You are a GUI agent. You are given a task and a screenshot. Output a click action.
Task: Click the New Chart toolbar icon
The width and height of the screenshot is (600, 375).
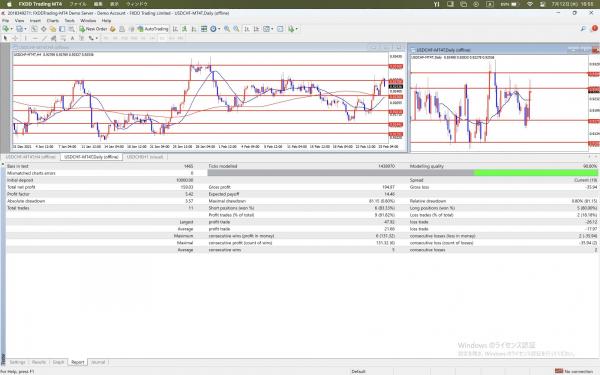(x=6, y=29)
